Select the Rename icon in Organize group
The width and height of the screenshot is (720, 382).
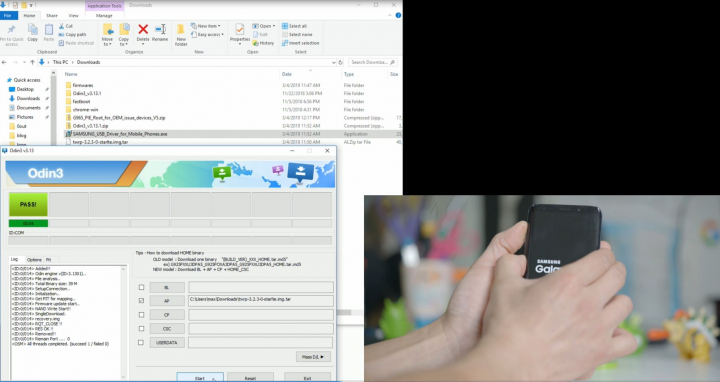[160, 29]
